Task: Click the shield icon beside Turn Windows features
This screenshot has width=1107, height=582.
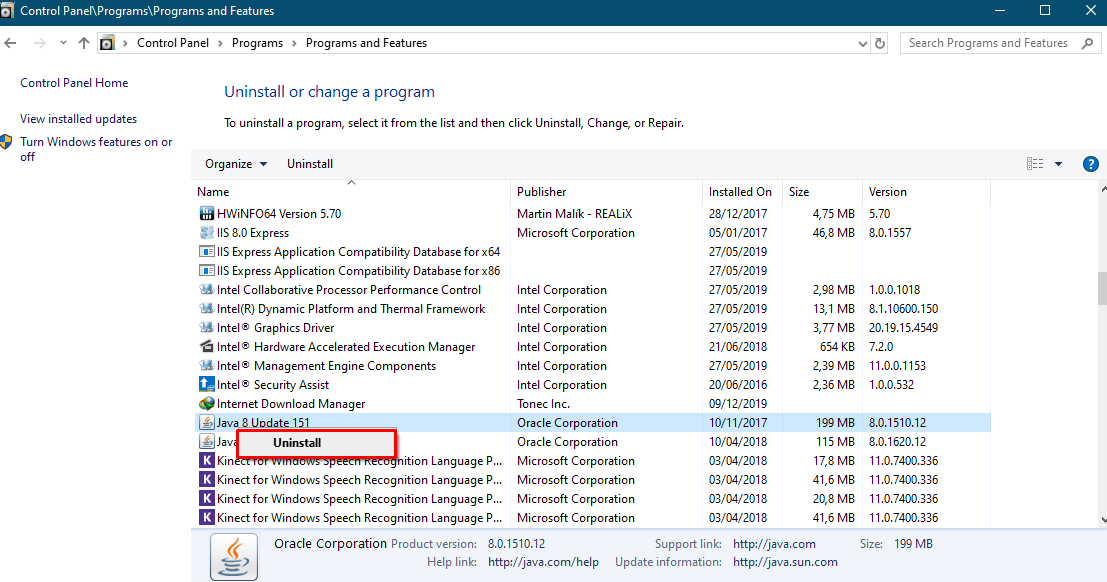Action: 6,142
